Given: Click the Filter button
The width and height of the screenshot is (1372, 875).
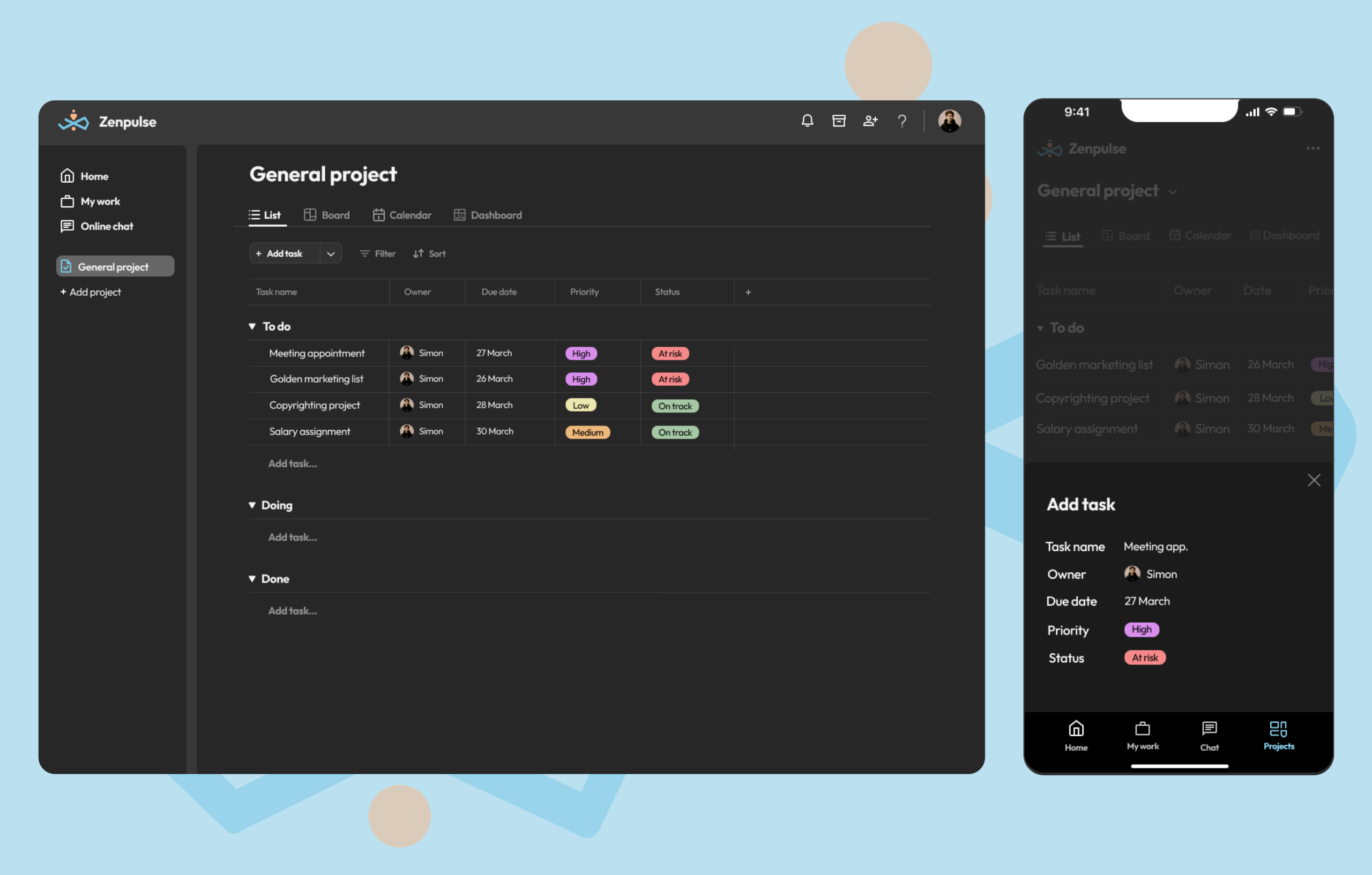Looking at the screenshot, I should coord(378,253).
